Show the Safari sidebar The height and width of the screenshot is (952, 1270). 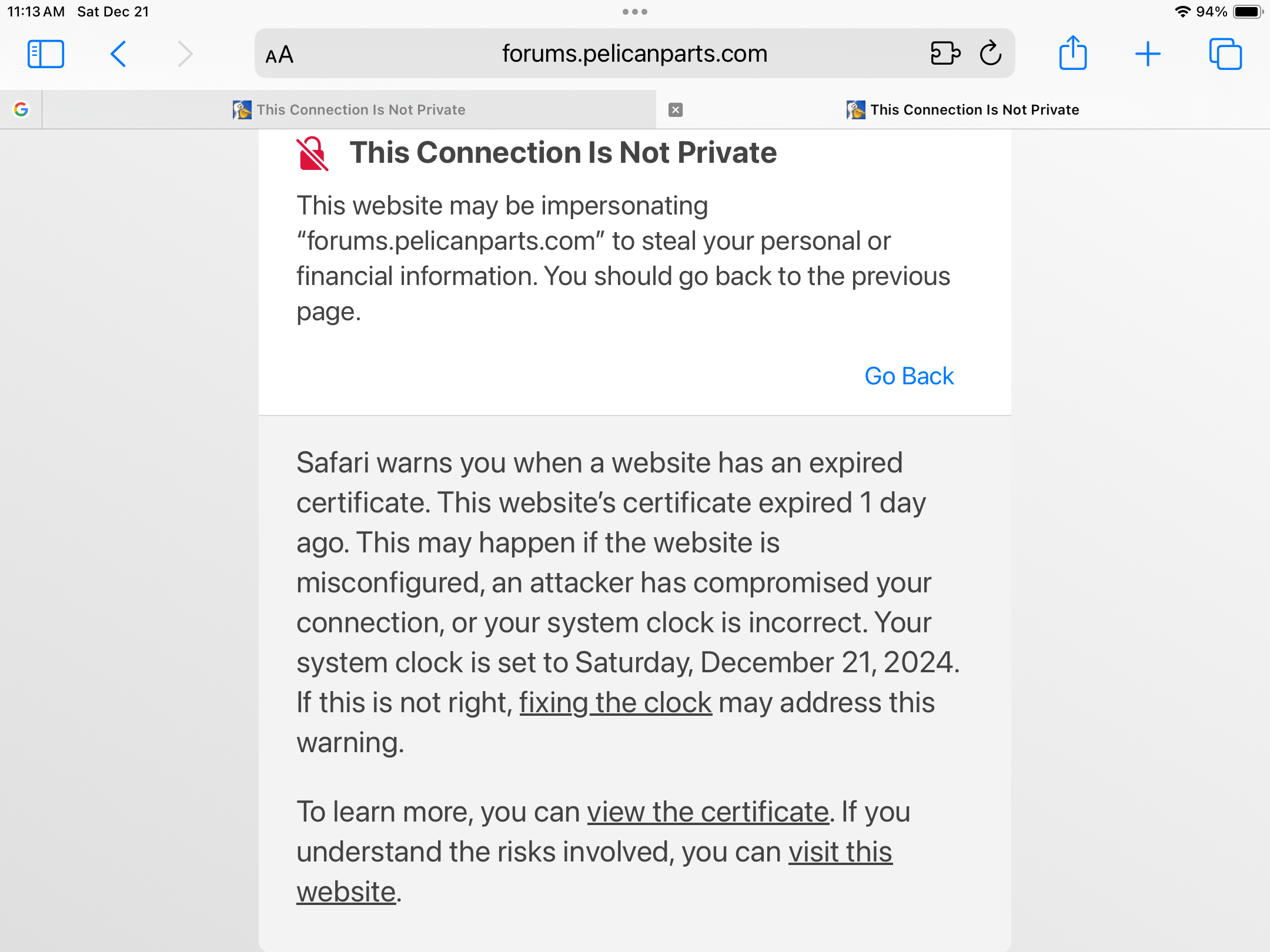point(46,54)
